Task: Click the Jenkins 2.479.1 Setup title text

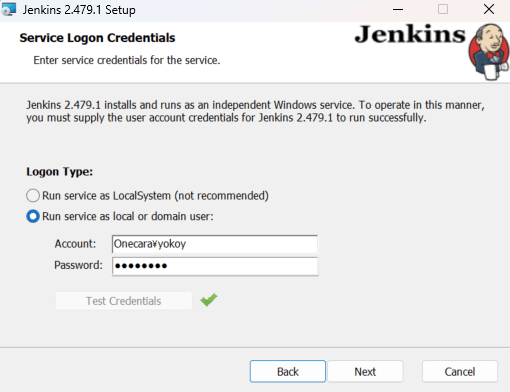Action: pos(79,10)
